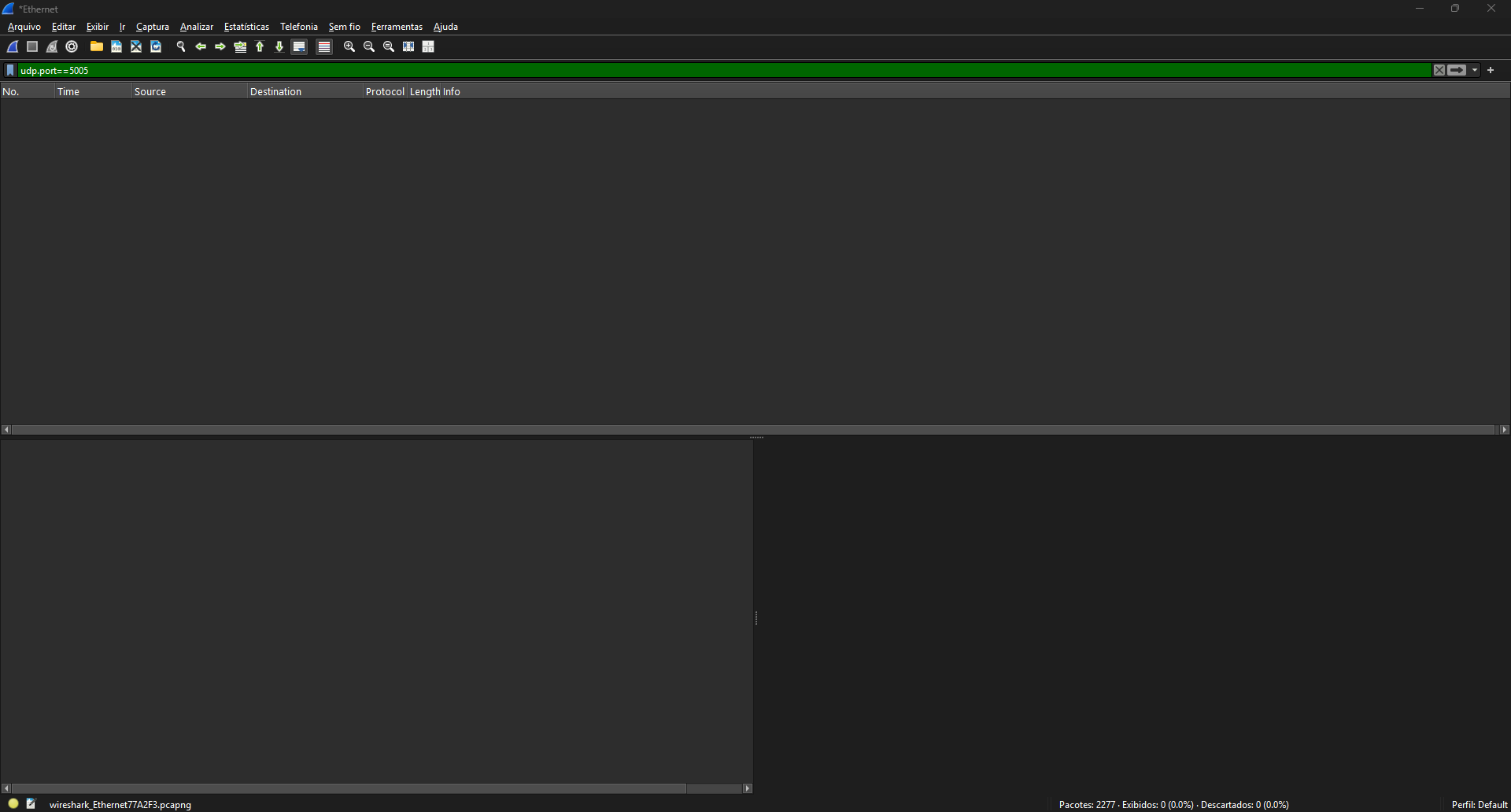
Task: Apply the display filter arrow button
Action: (x=1457, y=71)
